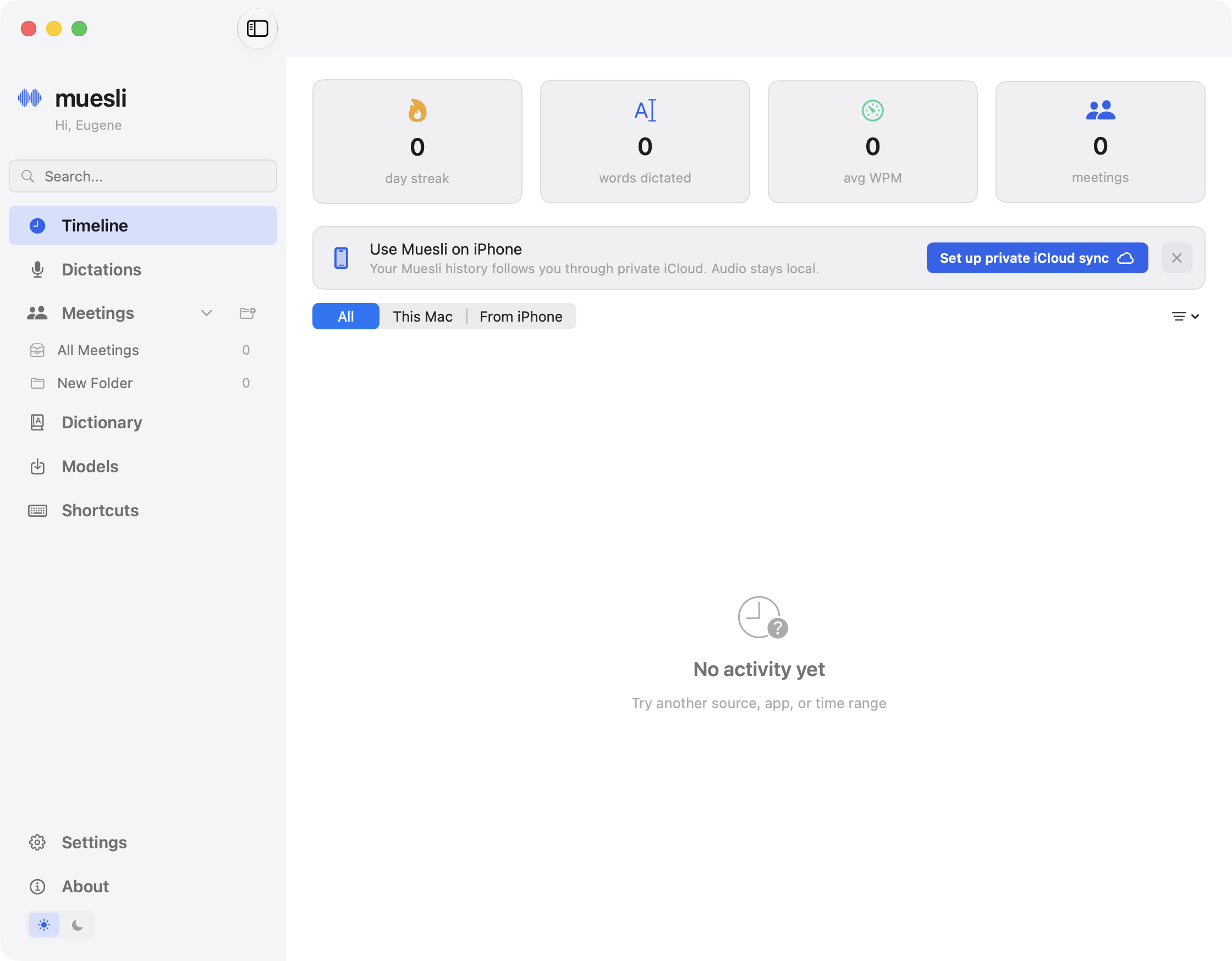Collapse the Meetings section chevron
This screenshot has height=961, width=1232.
coord(206,313)
